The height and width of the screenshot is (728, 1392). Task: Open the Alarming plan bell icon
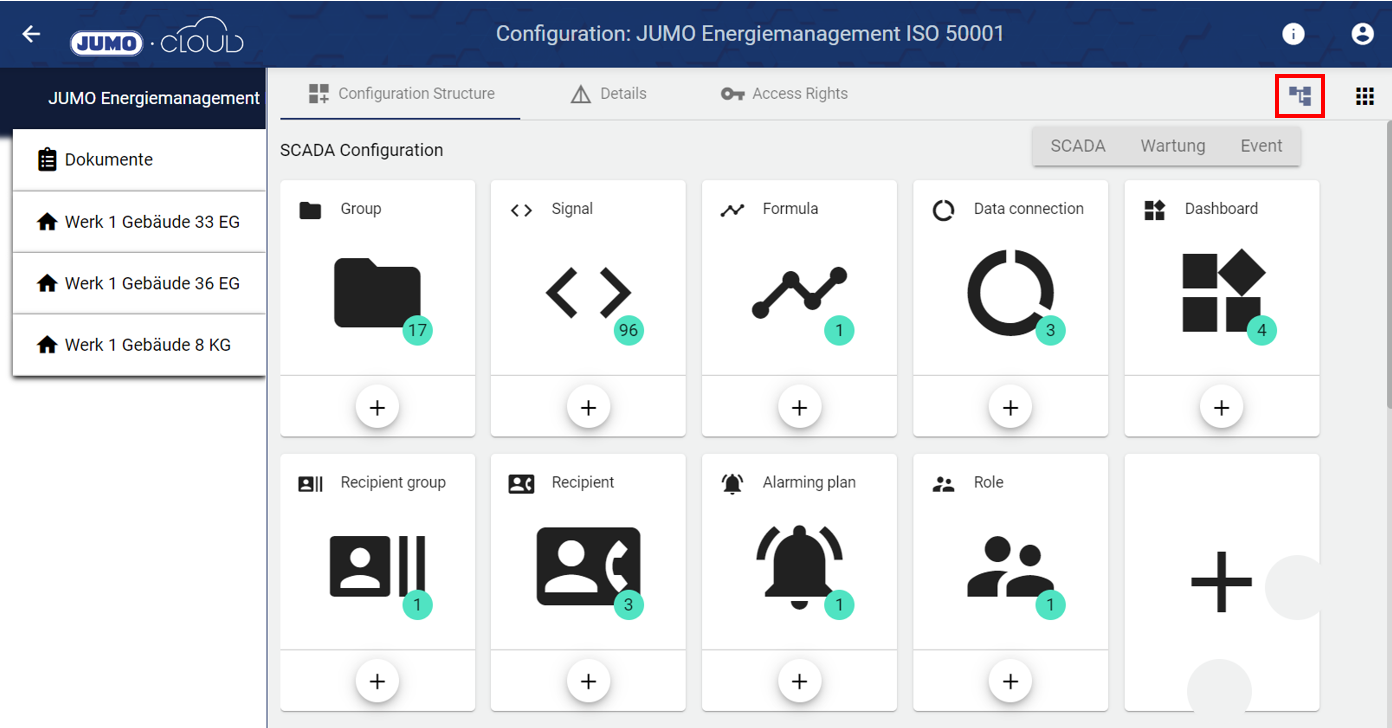799,567
